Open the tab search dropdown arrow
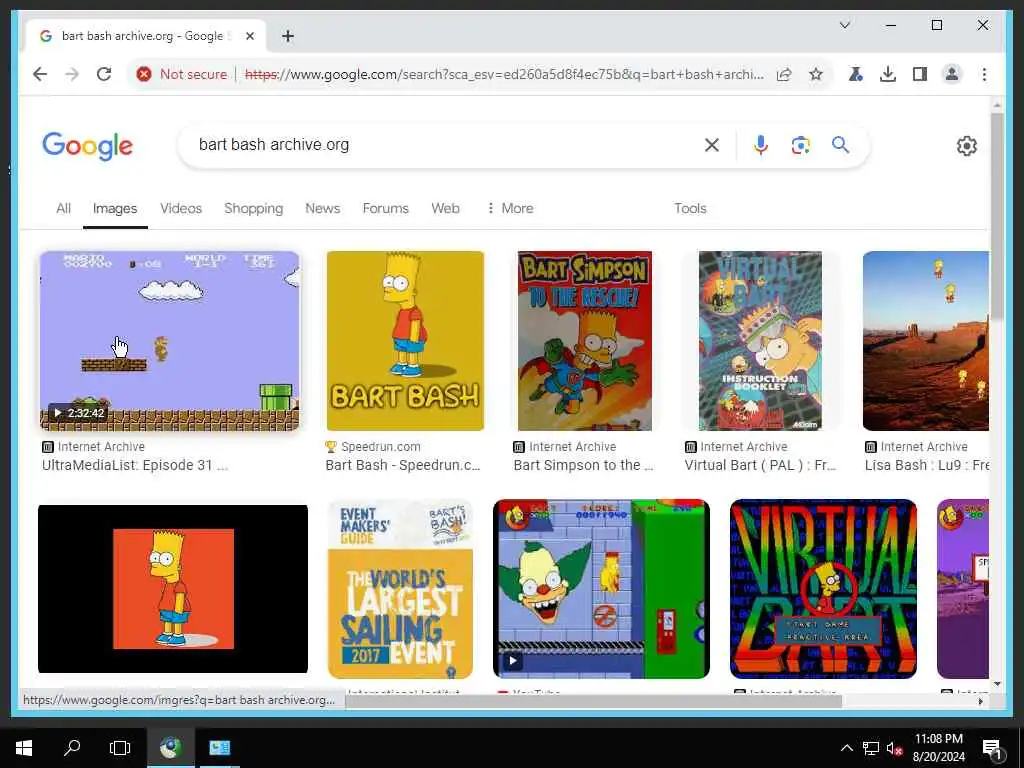Image resolution: width=1024 pixels, height=768 pixels. [x=844, y=25]
